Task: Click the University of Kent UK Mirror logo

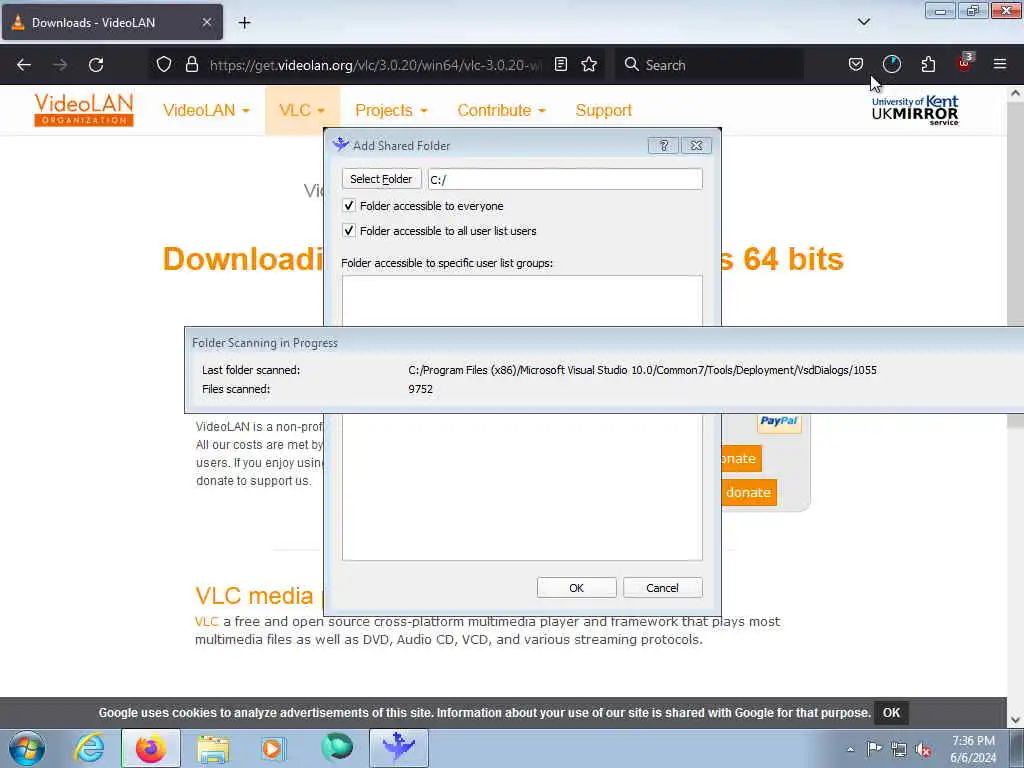Action: point(915,110)
